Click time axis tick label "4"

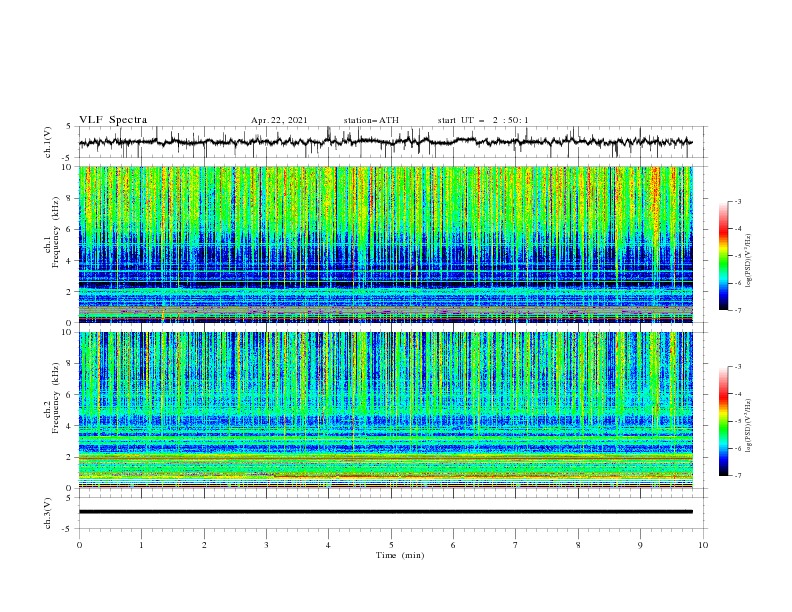click(328, 545)
